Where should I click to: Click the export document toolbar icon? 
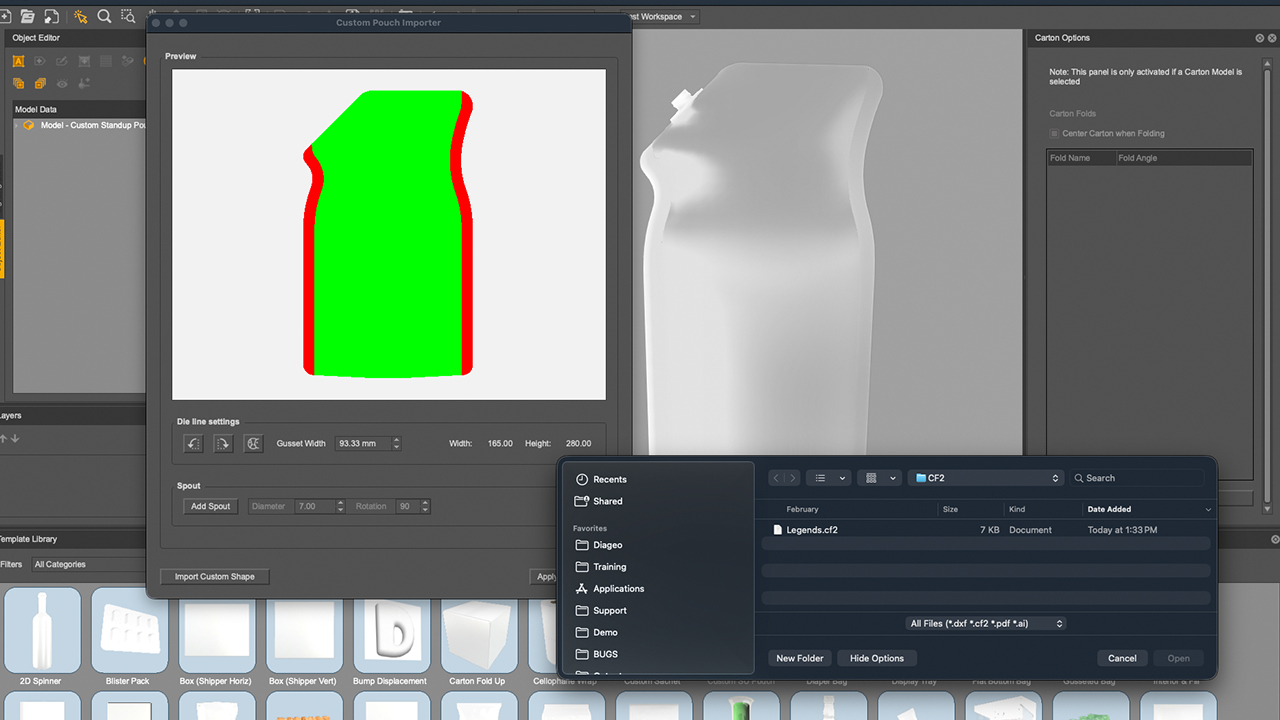[50, 16]
